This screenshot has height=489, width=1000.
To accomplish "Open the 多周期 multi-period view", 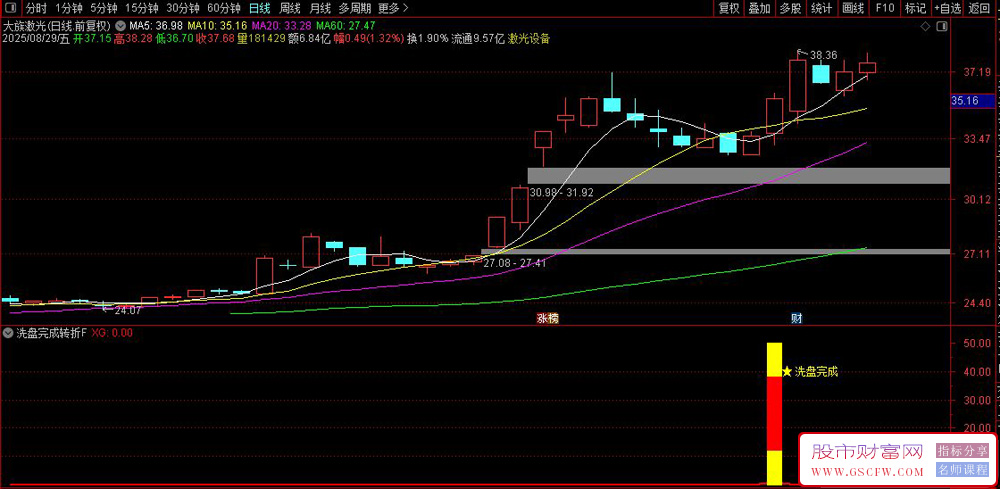I will point(354,8).
